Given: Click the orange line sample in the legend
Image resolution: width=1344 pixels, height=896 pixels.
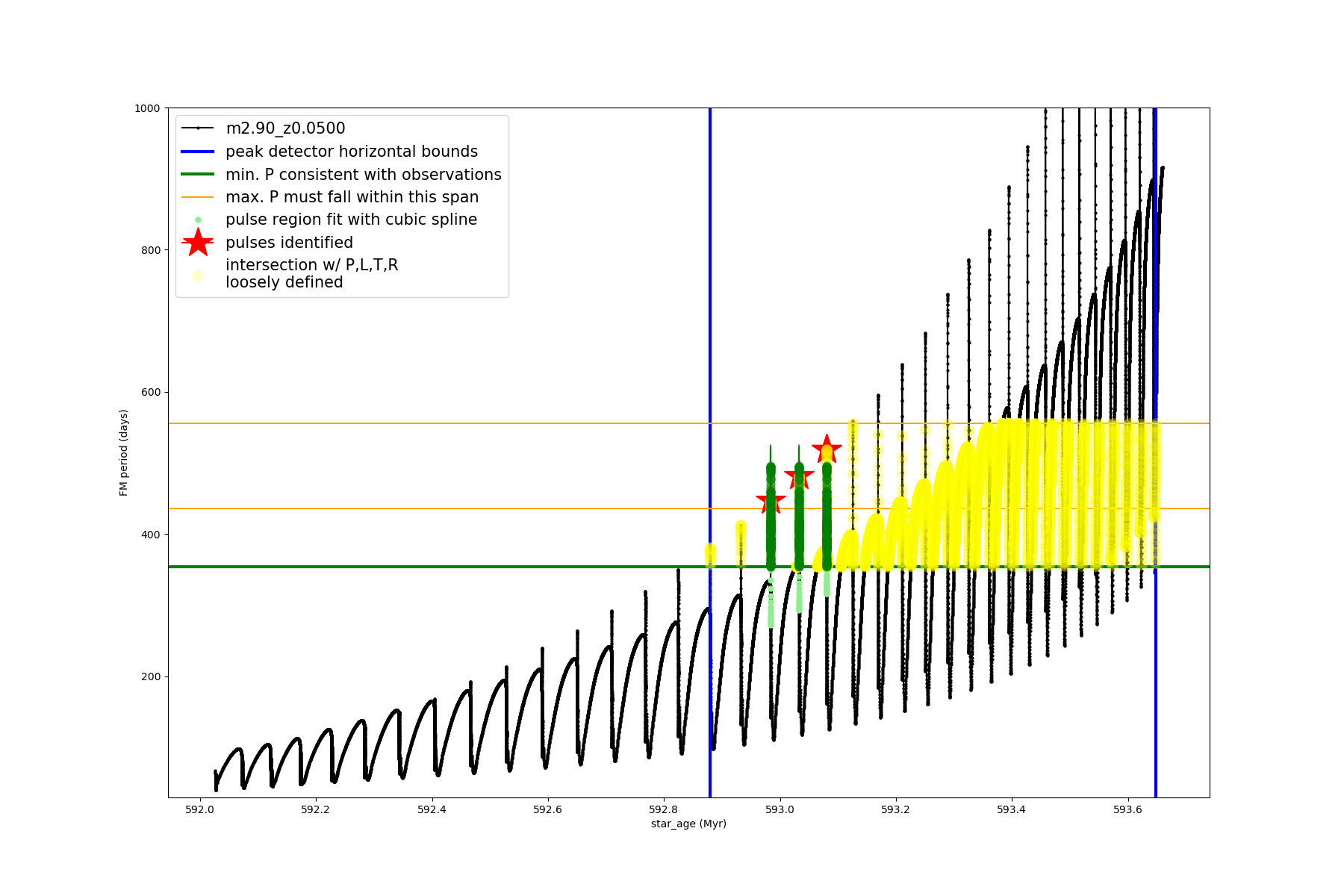Looking at the screenshot, I should click(x=198, y=197).
